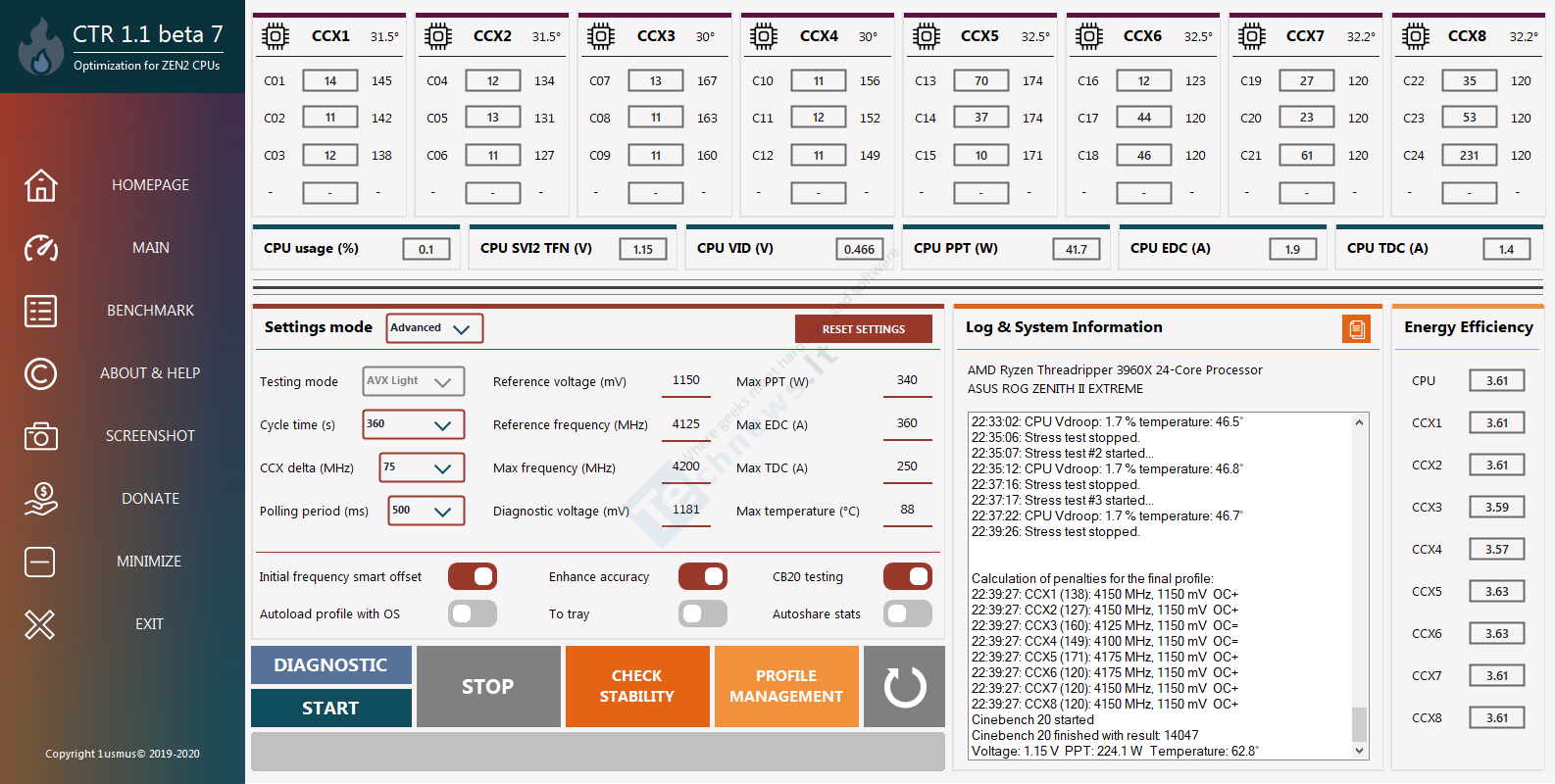Click the Donate hand-coin icon

(40, 499)
